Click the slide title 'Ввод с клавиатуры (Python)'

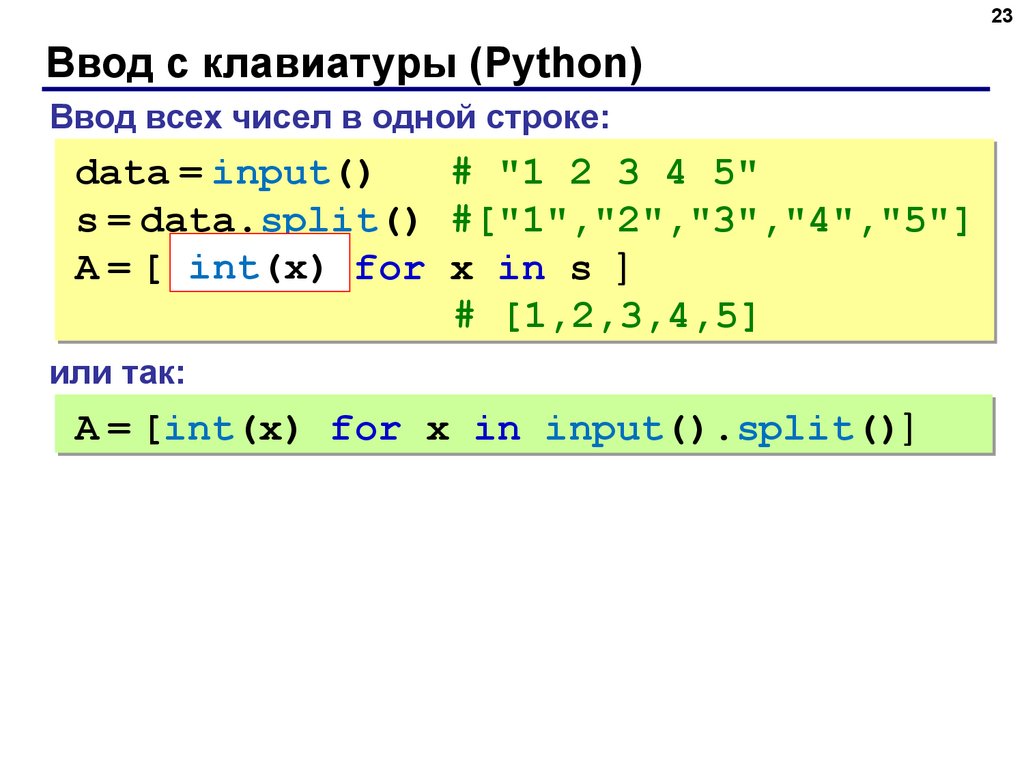pos(344,63)
